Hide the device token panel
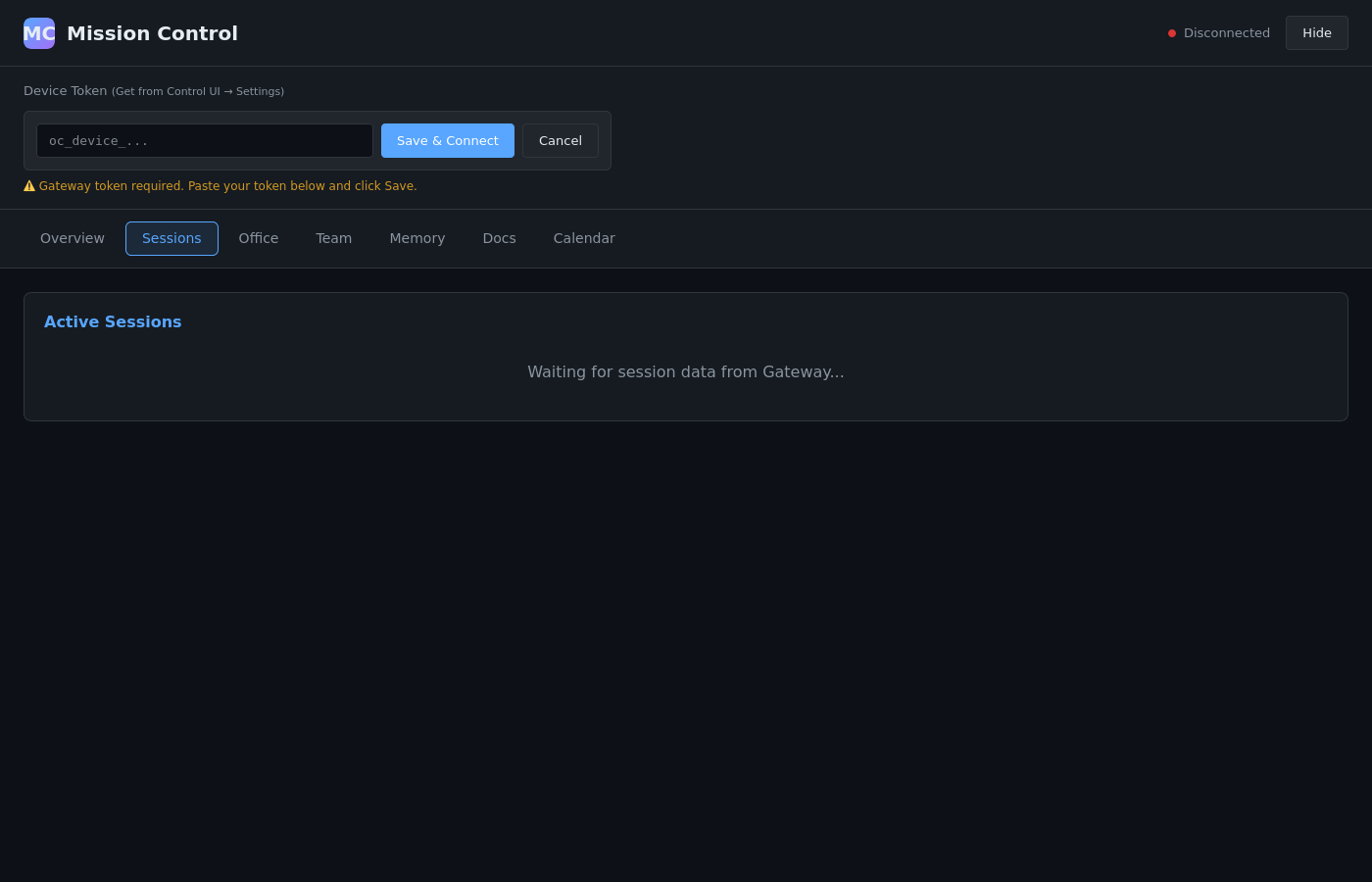 1316,33
